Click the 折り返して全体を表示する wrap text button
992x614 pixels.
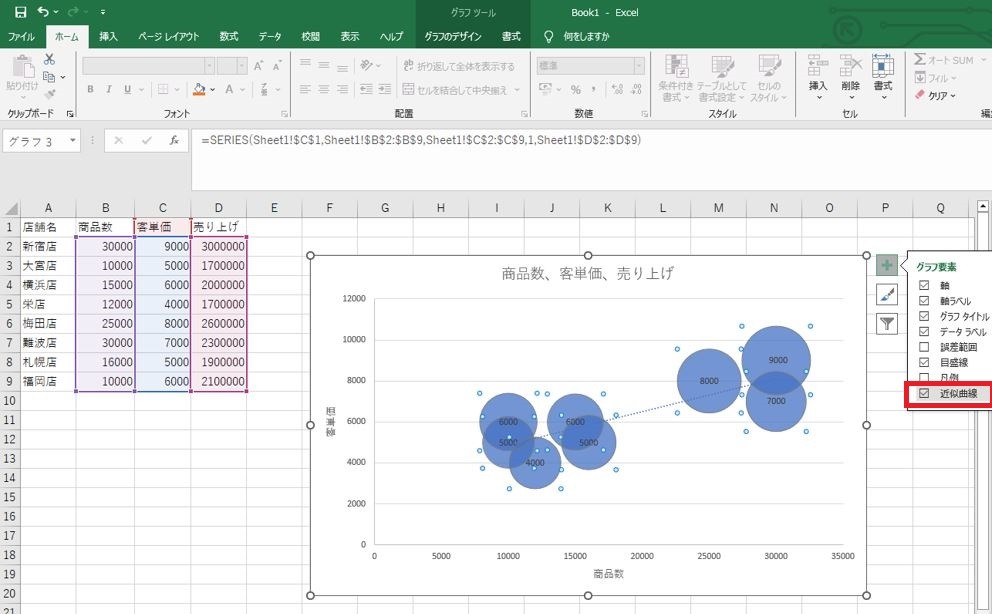point(459,66)
